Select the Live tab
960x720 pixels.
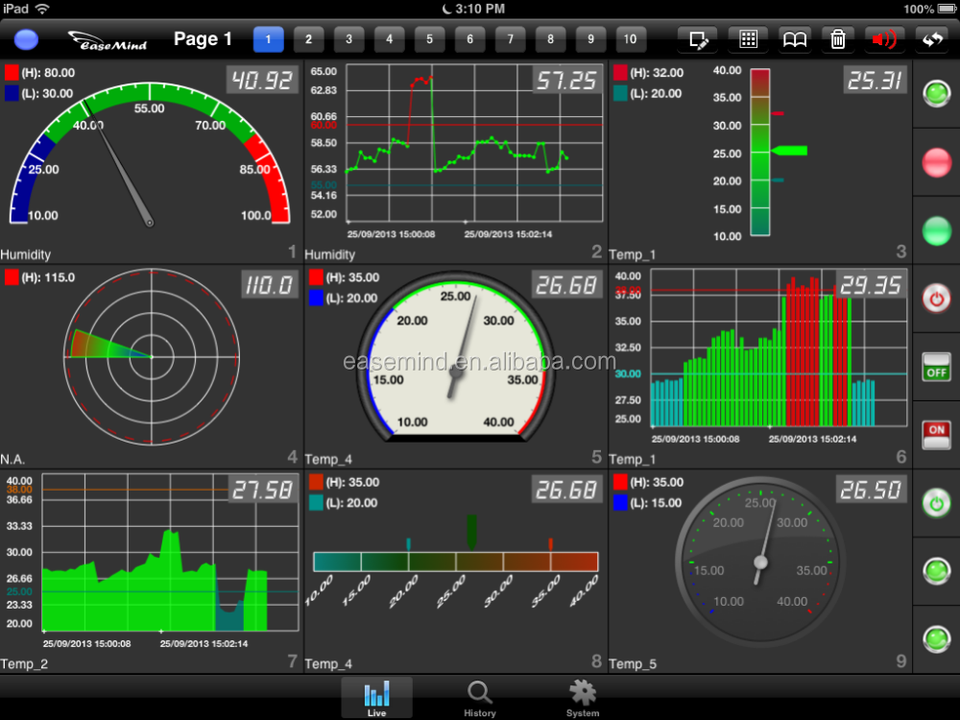(x=377, y=698)
